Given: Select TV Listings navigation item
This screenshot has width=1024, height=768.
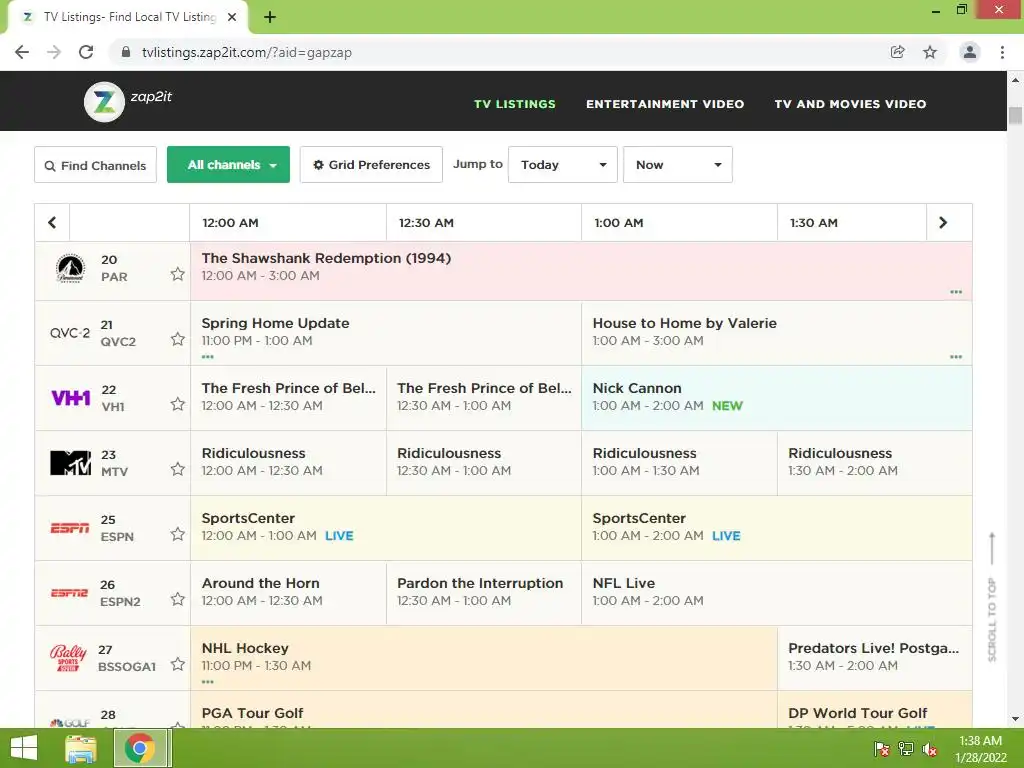Looking at the screenshot, I should [x=515, y=104].
